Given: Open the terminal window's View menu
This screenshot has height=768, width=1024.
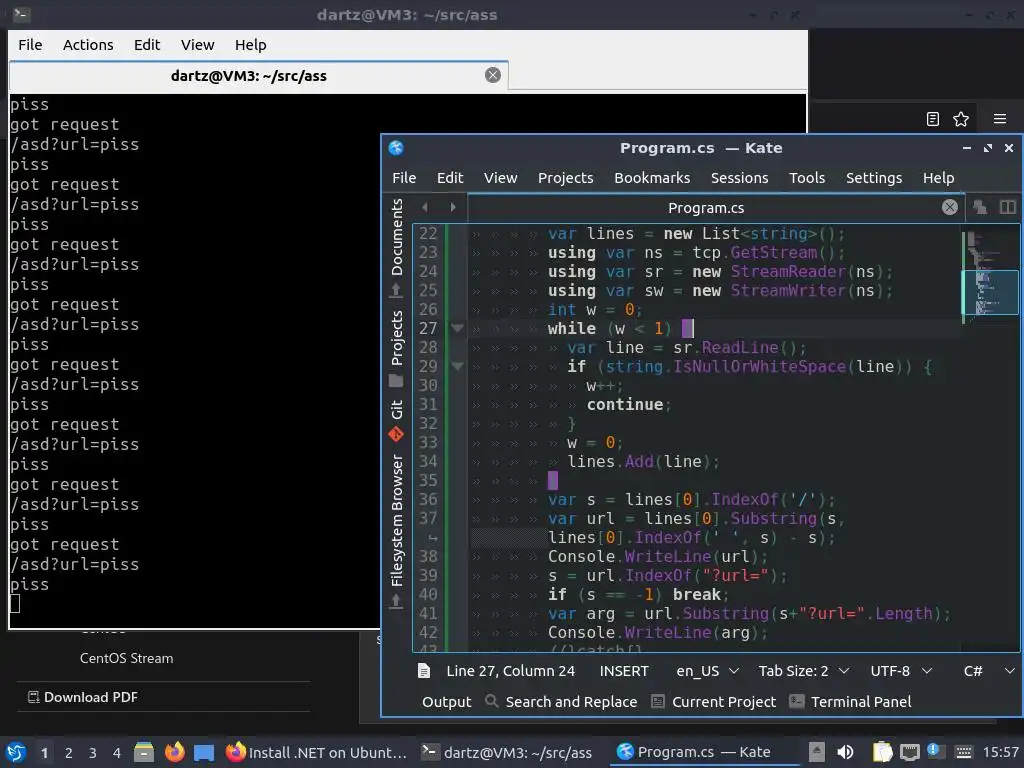Looking at the screenshot, I should point(197,44).
